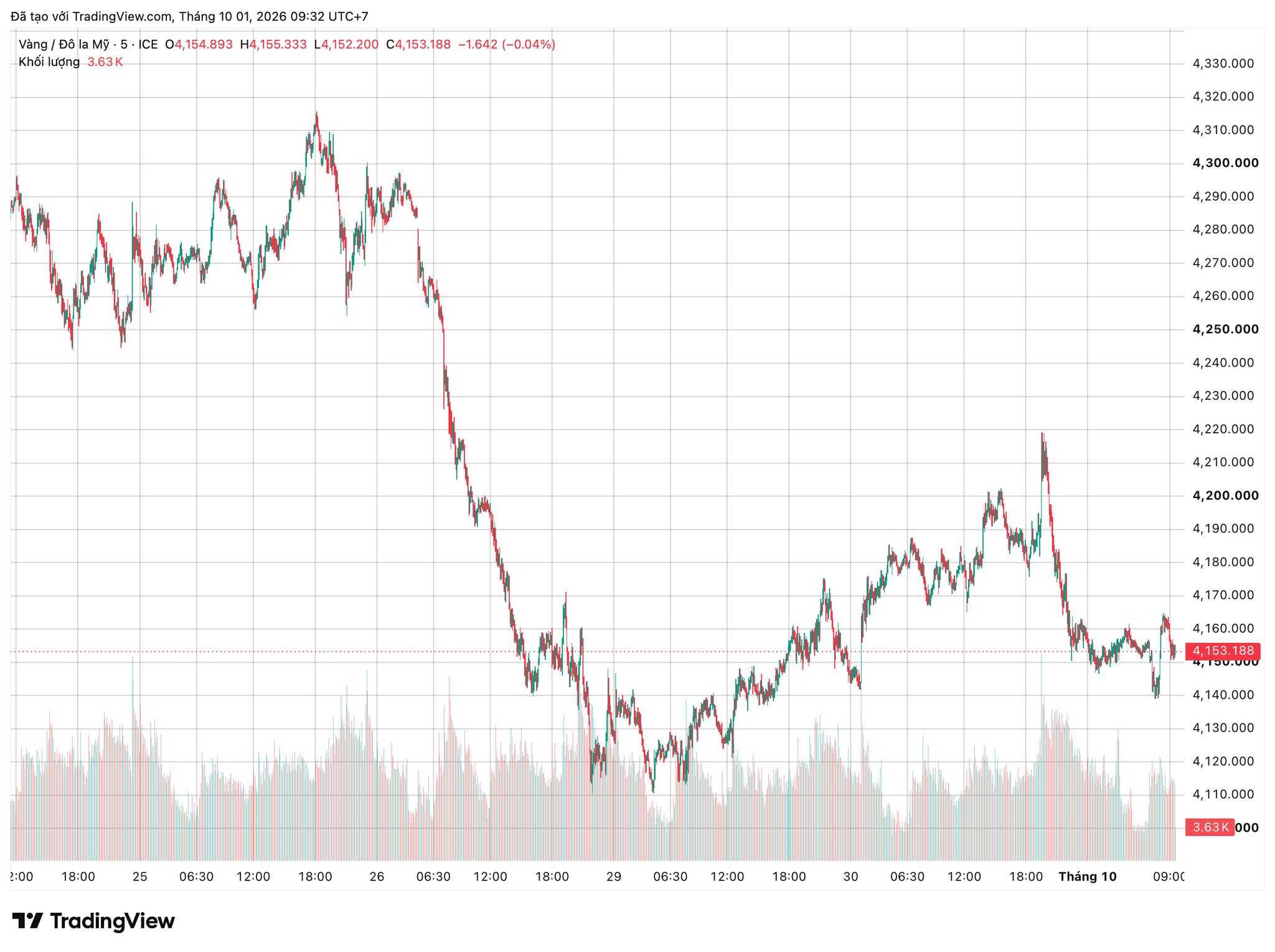Click the TradingView logo at bottom left
This screenshot has width=1275, height=952.
point(93,921)
